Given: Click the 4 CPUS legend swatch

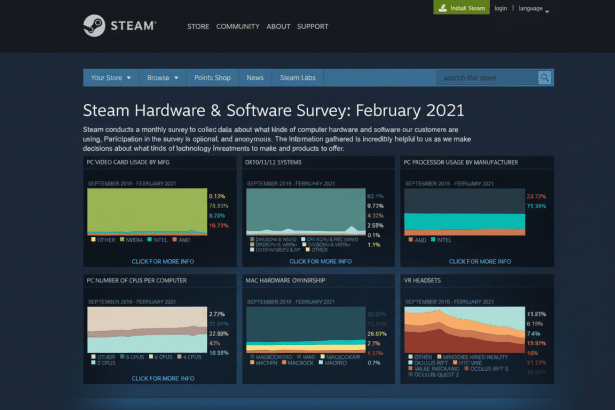Looking at the screenshot, I should [x=179, y=357].
